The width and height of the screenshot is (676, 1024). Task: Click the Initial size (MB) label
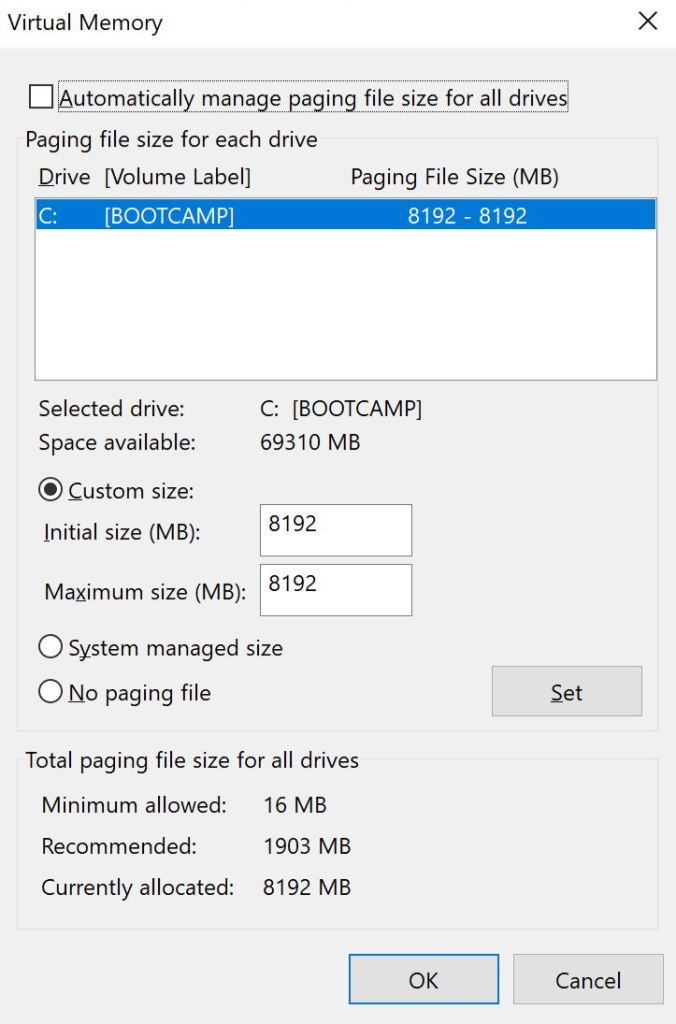122,533
